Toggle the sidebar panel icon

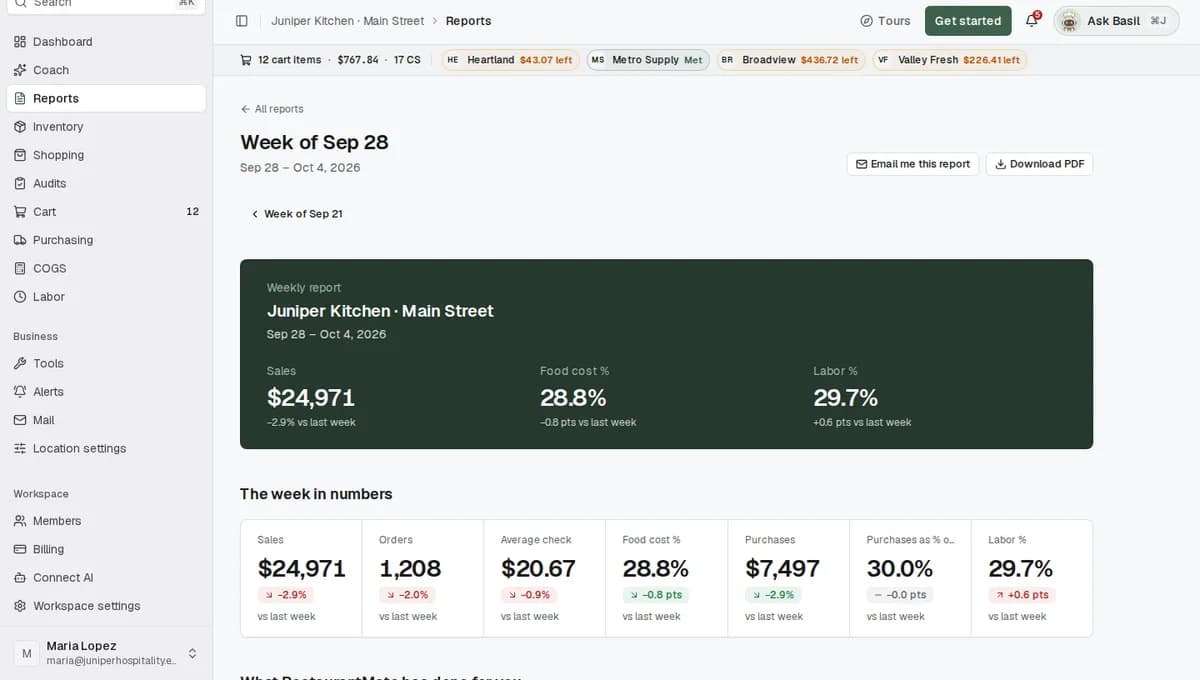241,21
